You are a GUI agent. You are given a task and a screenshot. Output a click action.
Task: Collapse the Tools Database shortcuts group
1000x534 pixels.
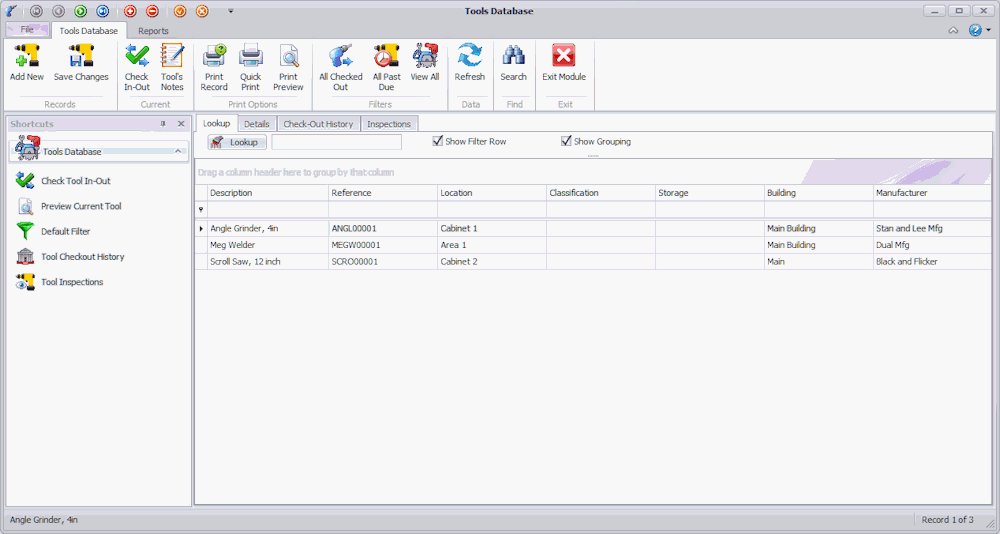178,151
